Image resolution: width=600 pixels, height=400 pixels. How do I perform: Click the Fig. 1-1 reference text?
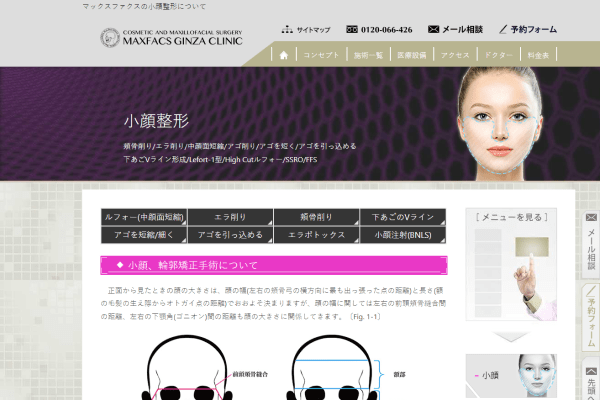point(365,317)
